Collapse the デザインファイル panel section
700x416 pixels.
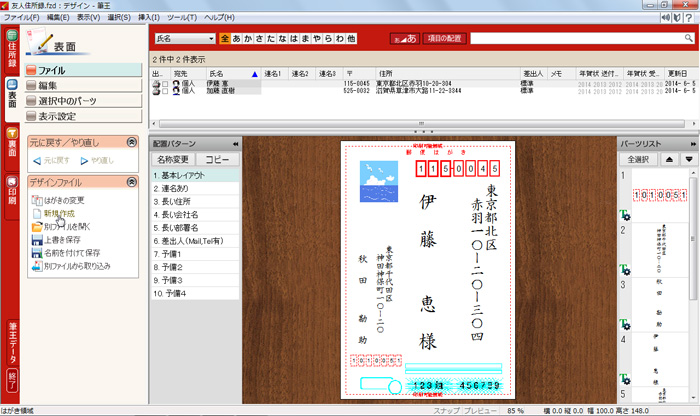tap(131, 182)
